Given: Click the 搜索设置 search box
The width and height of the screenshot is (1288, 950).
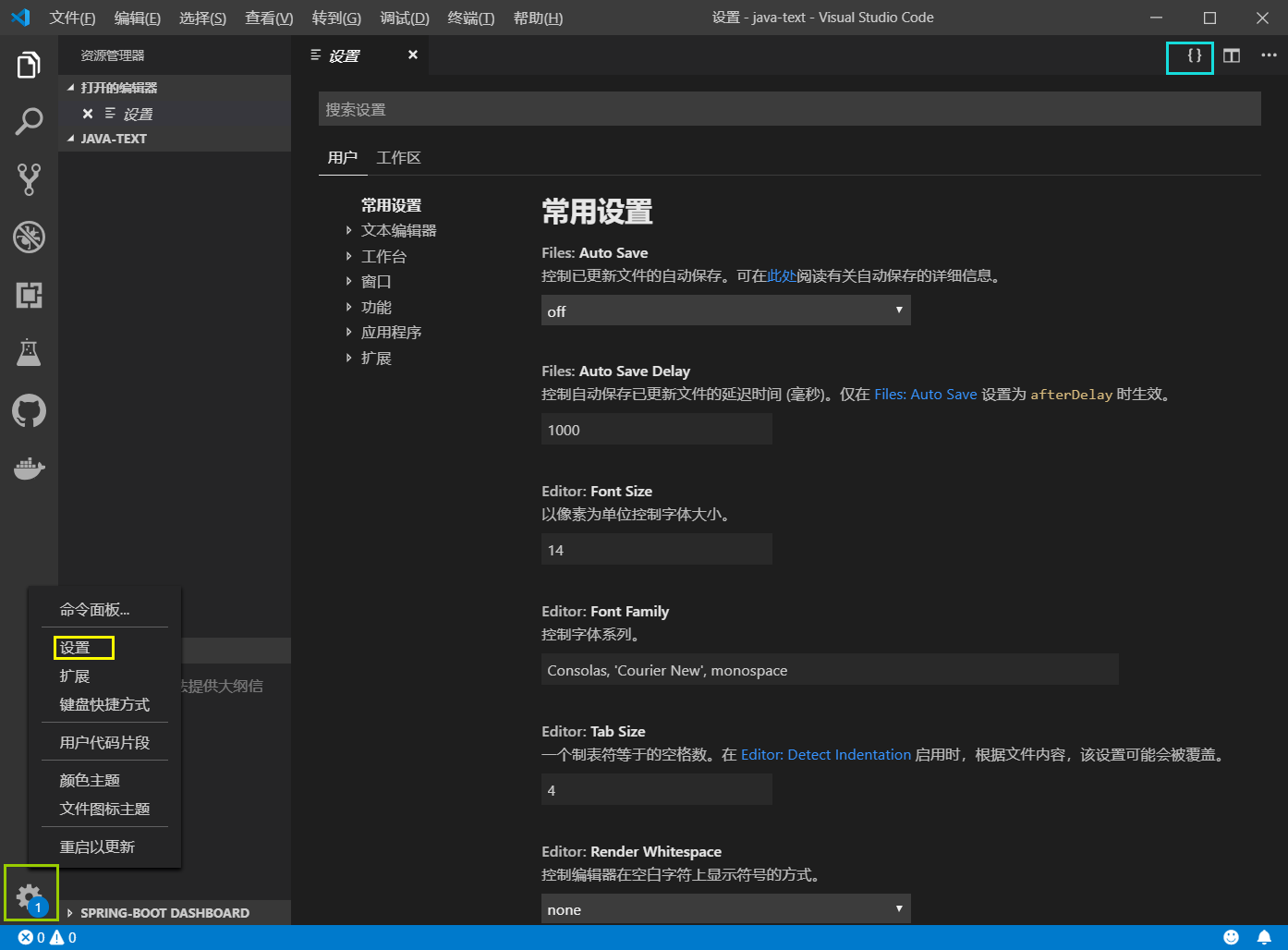Looking at the screenshot, I should point(790,109).
